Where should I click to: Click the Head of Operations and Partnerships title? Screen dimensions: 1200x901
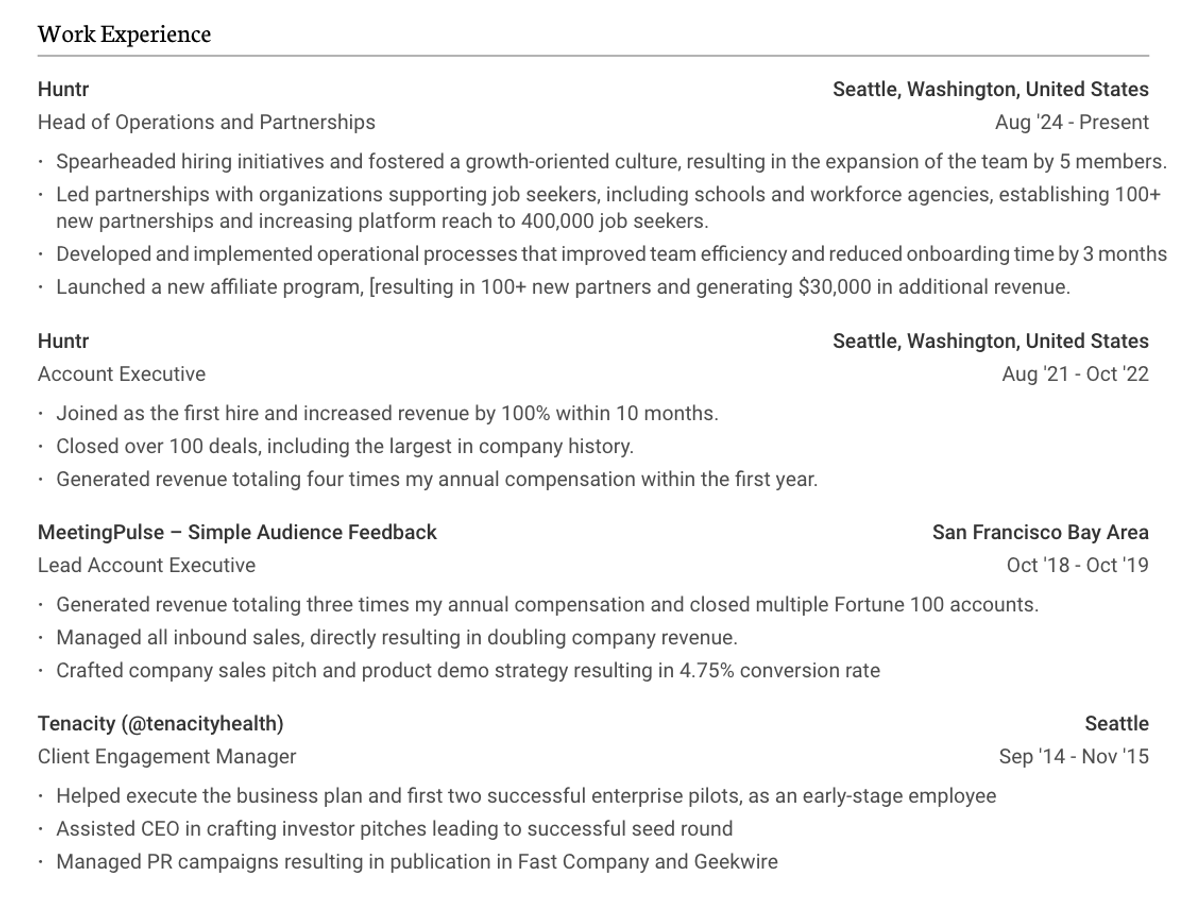coord(206,122)
